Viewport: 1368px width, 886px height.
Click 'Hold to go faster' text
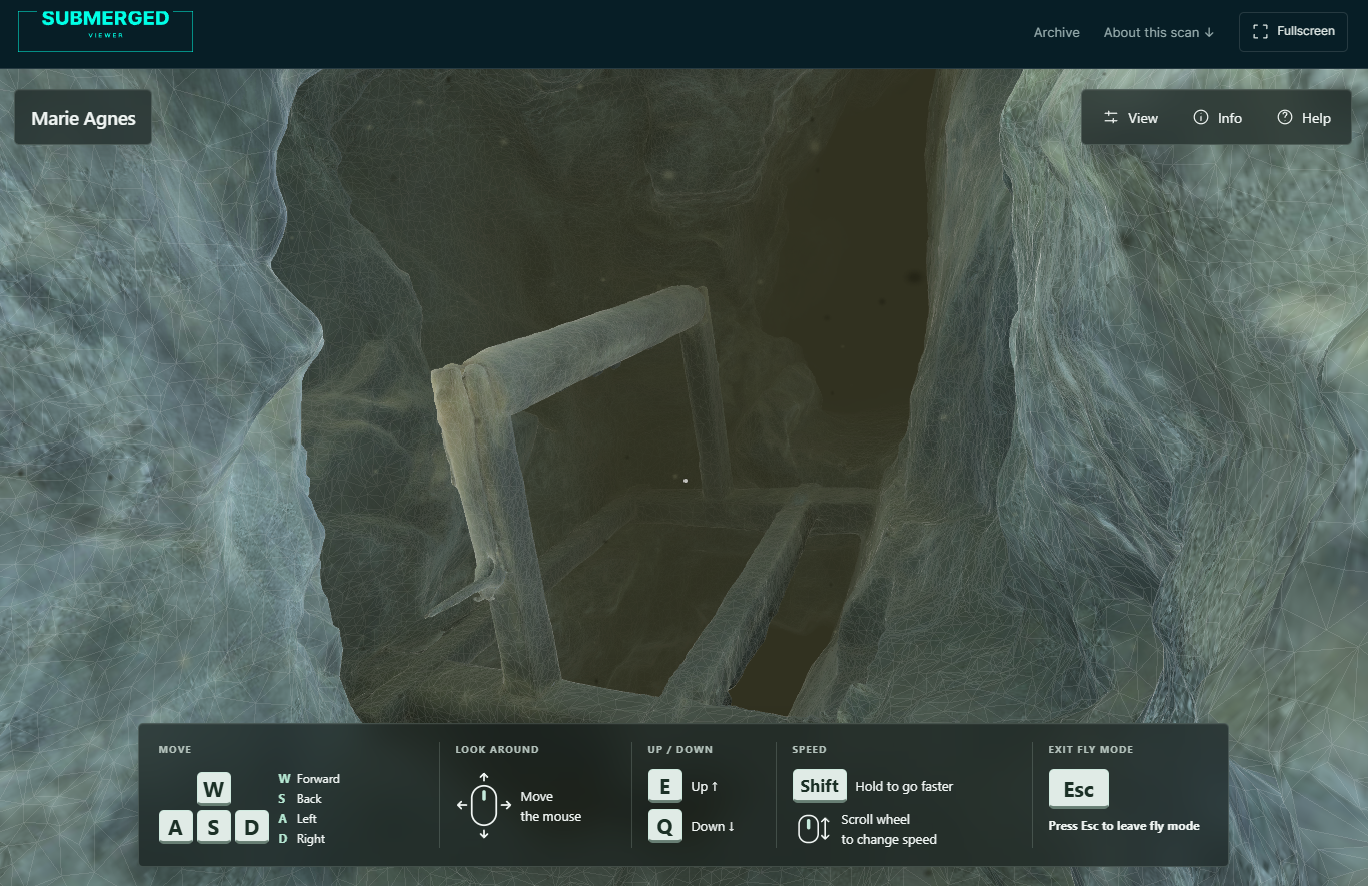click(x=904, y=787)
